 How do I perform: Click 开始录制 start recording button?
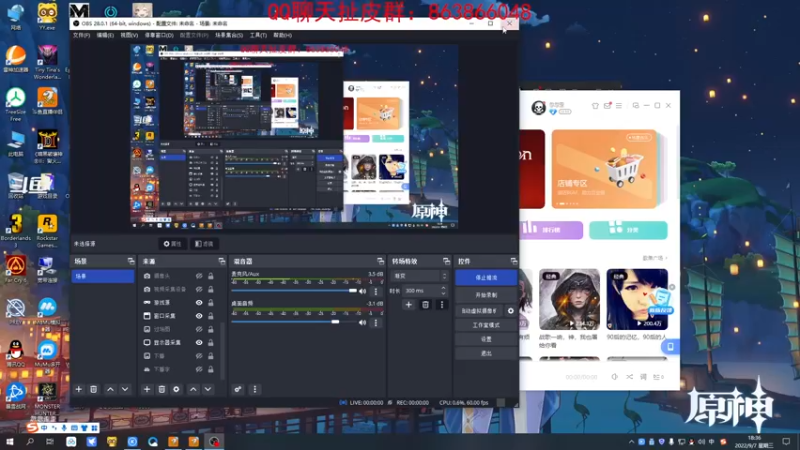(x=486, y=295)
